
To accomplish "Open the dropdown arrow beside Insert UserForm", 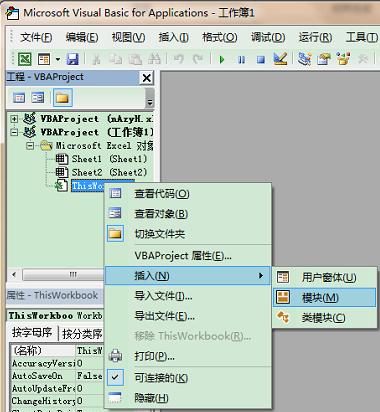I will point(58,60).
